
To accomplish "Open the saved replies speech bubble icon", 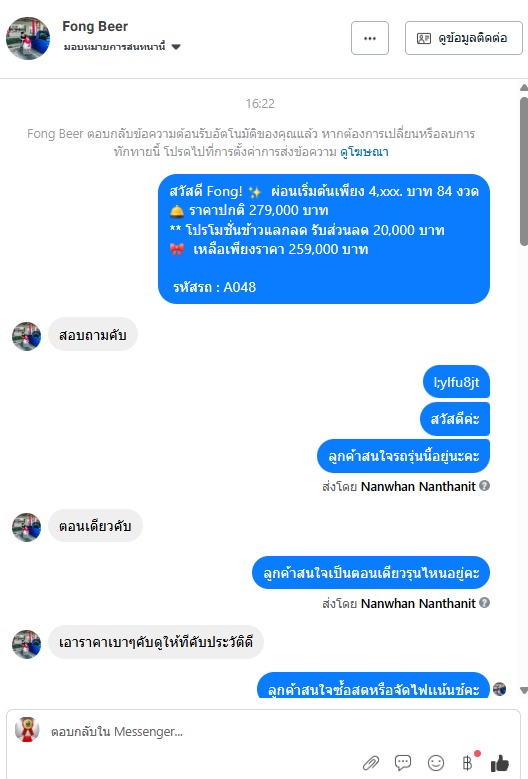I will click(x=403, y=762).
